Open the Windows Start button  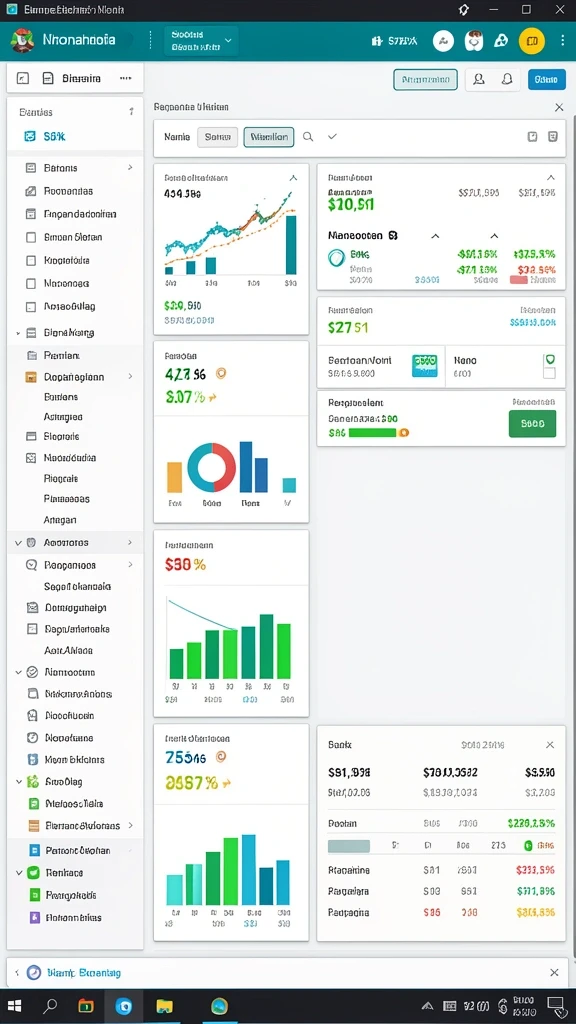click(14, 1006)
